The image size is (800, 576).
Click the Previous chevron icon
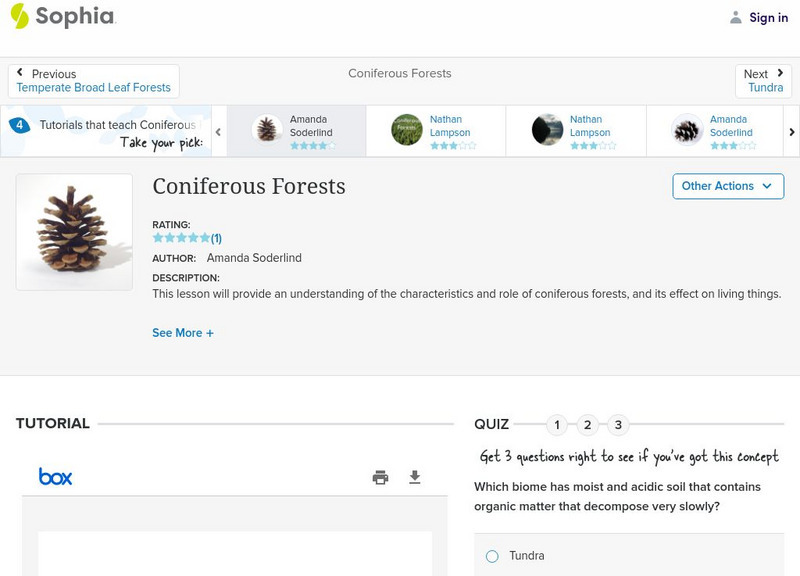pos(20,73)
